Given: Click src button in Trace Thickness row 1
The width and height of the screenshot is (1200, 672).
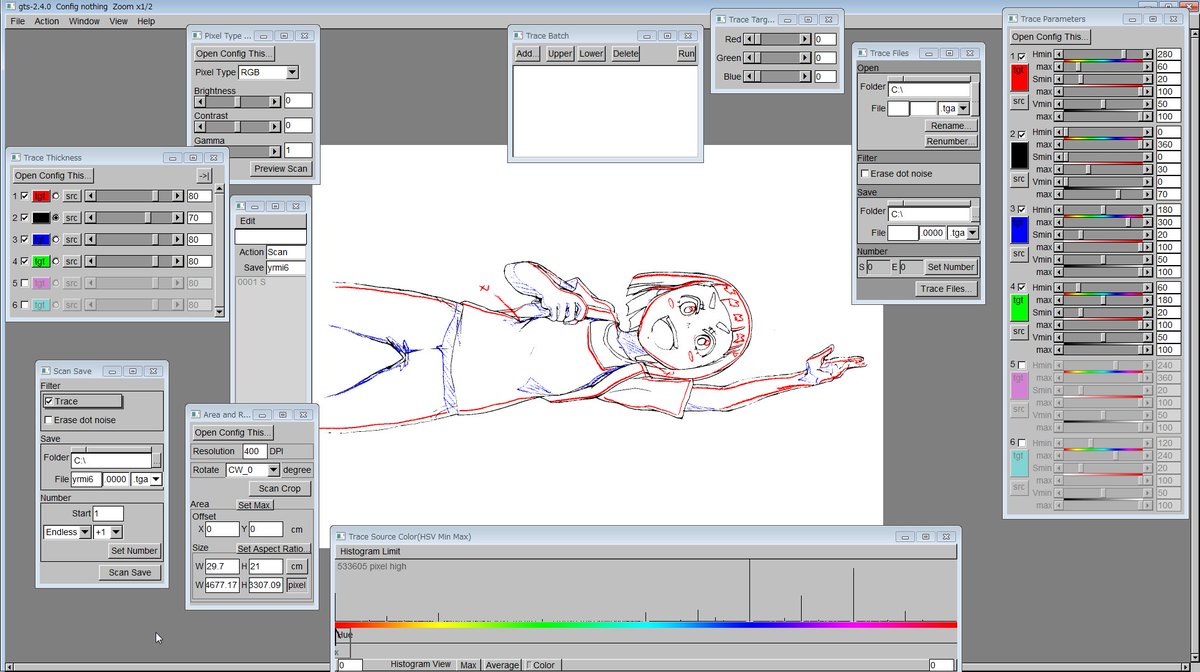Looking at the screenshot, I should [72, 196].
